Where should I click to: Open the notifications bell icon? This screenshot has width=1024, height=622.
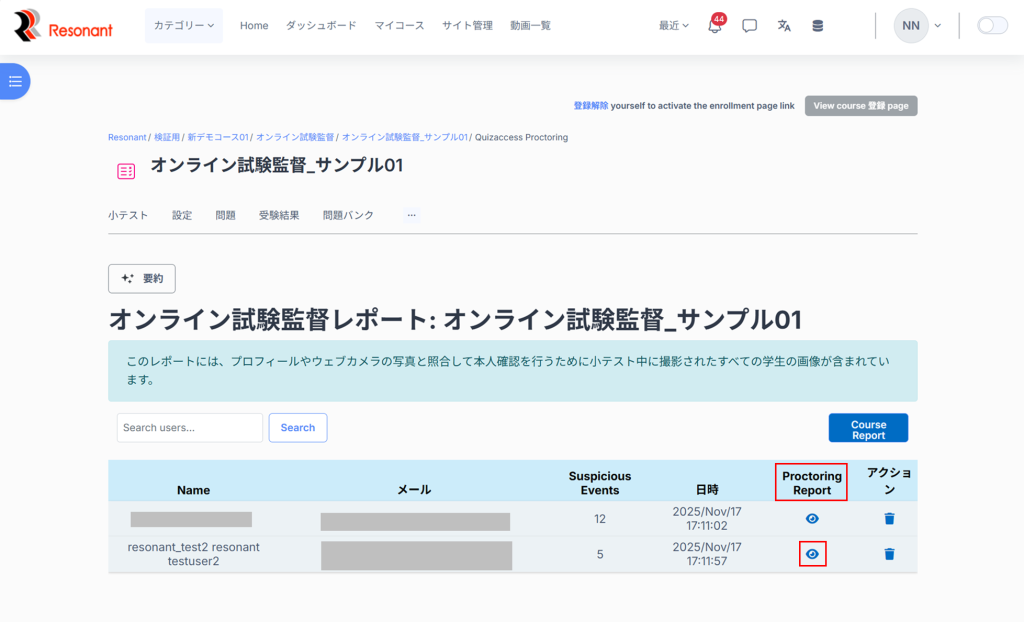[x=714, y=26]
